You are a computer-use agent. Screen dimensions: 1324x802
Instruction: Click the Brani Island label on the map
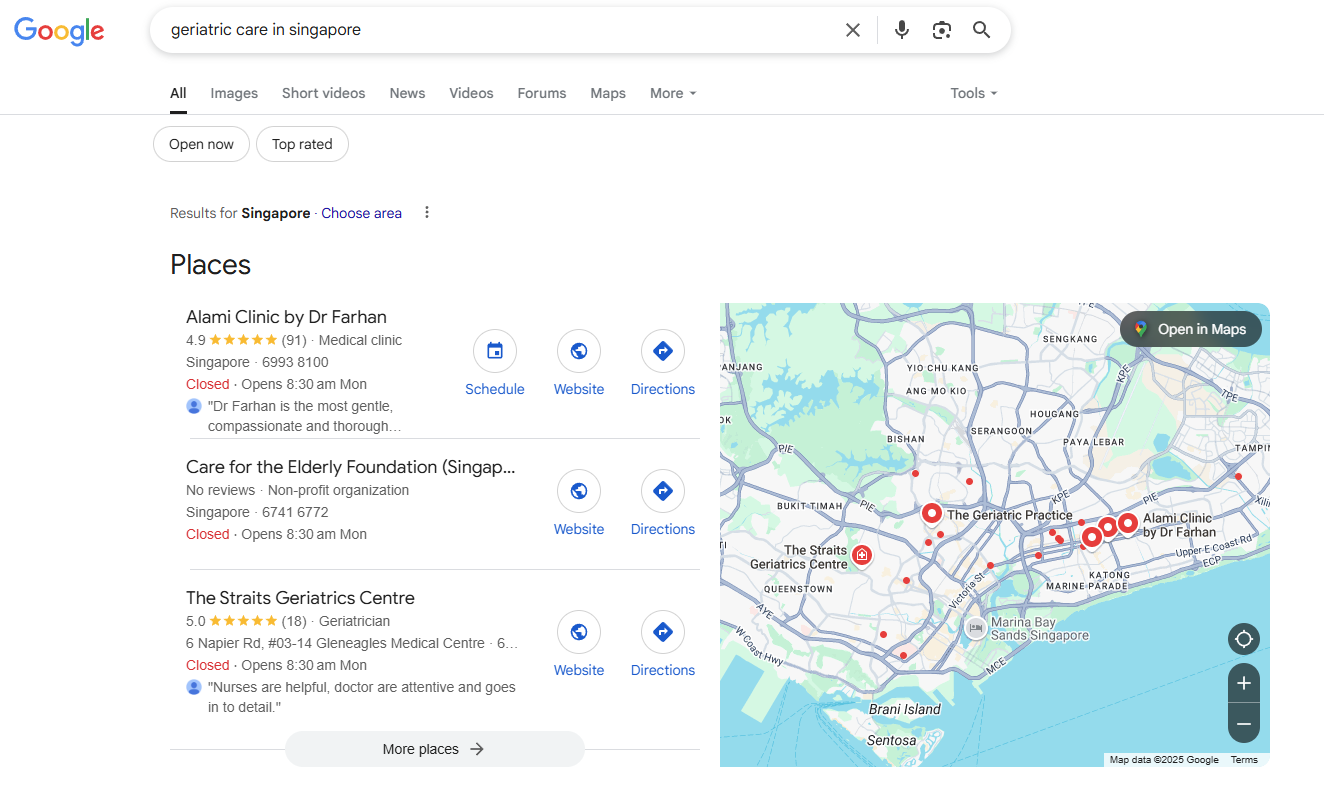[905, 709]
